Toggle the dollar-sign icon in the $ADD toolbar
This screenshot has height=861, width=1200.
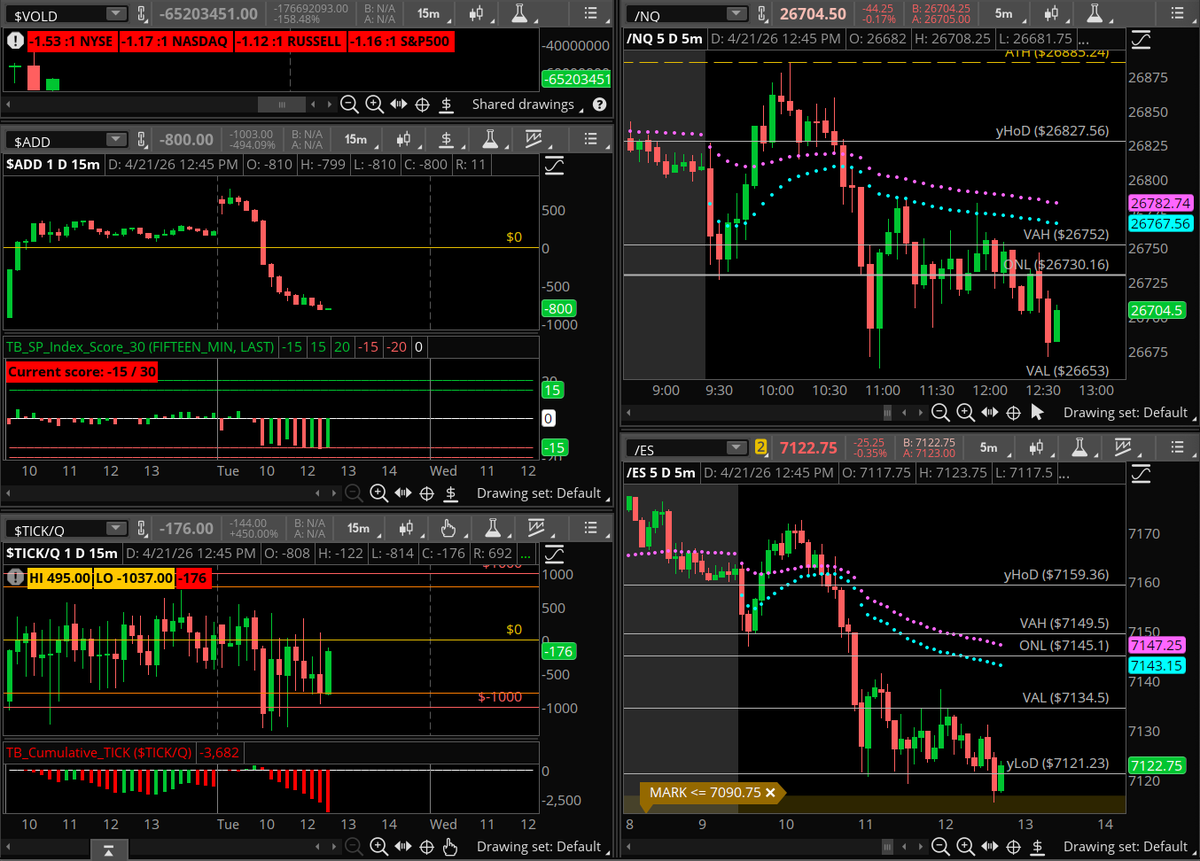coord(448,140)
